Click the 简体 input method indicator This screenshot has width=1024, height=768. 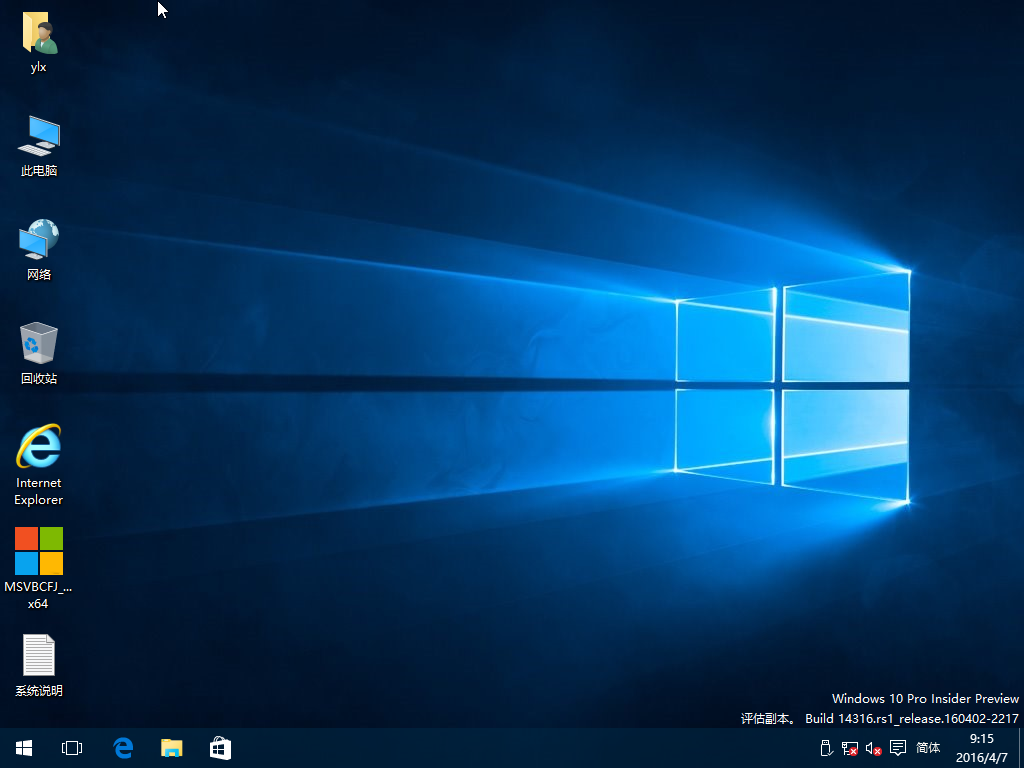click(x=928, y=748)
